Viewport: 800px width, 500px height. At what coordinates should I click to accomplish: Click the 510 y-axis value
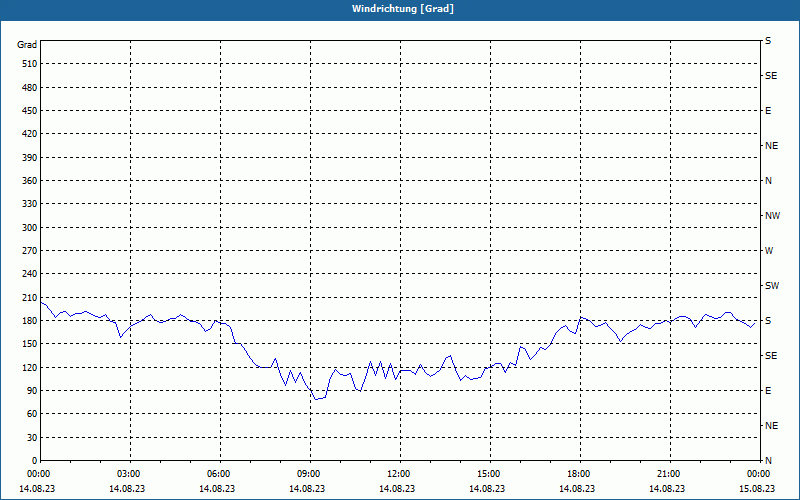tap(30, 64)
